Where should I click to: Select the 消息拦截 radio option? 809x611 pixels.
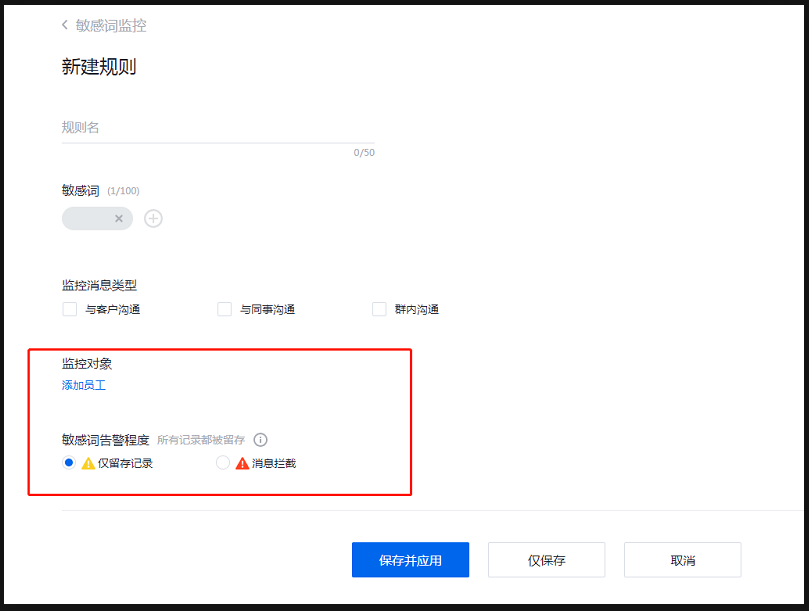(223, 462)
